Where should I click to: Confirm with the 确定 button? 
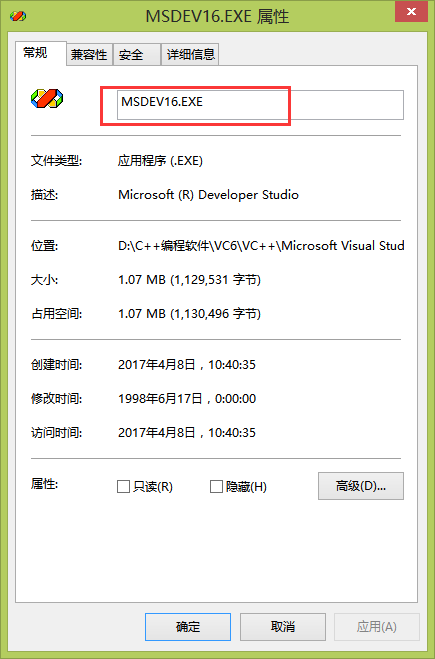[x=188, y=627]
